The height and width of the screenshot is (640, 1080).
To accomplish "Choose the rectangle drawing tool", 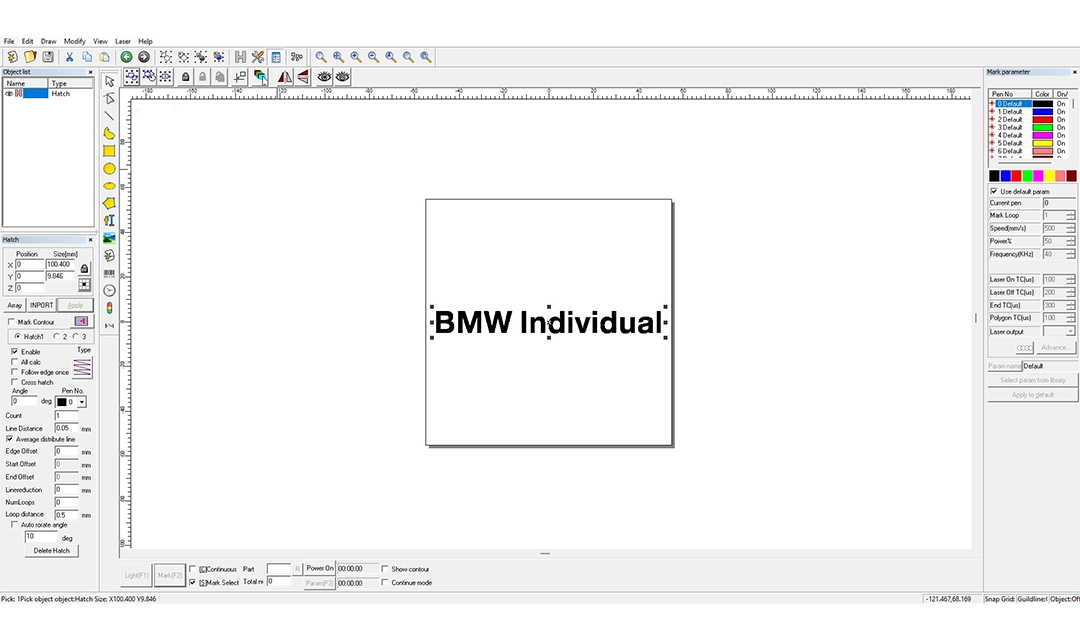I will (x=110, y=151).
